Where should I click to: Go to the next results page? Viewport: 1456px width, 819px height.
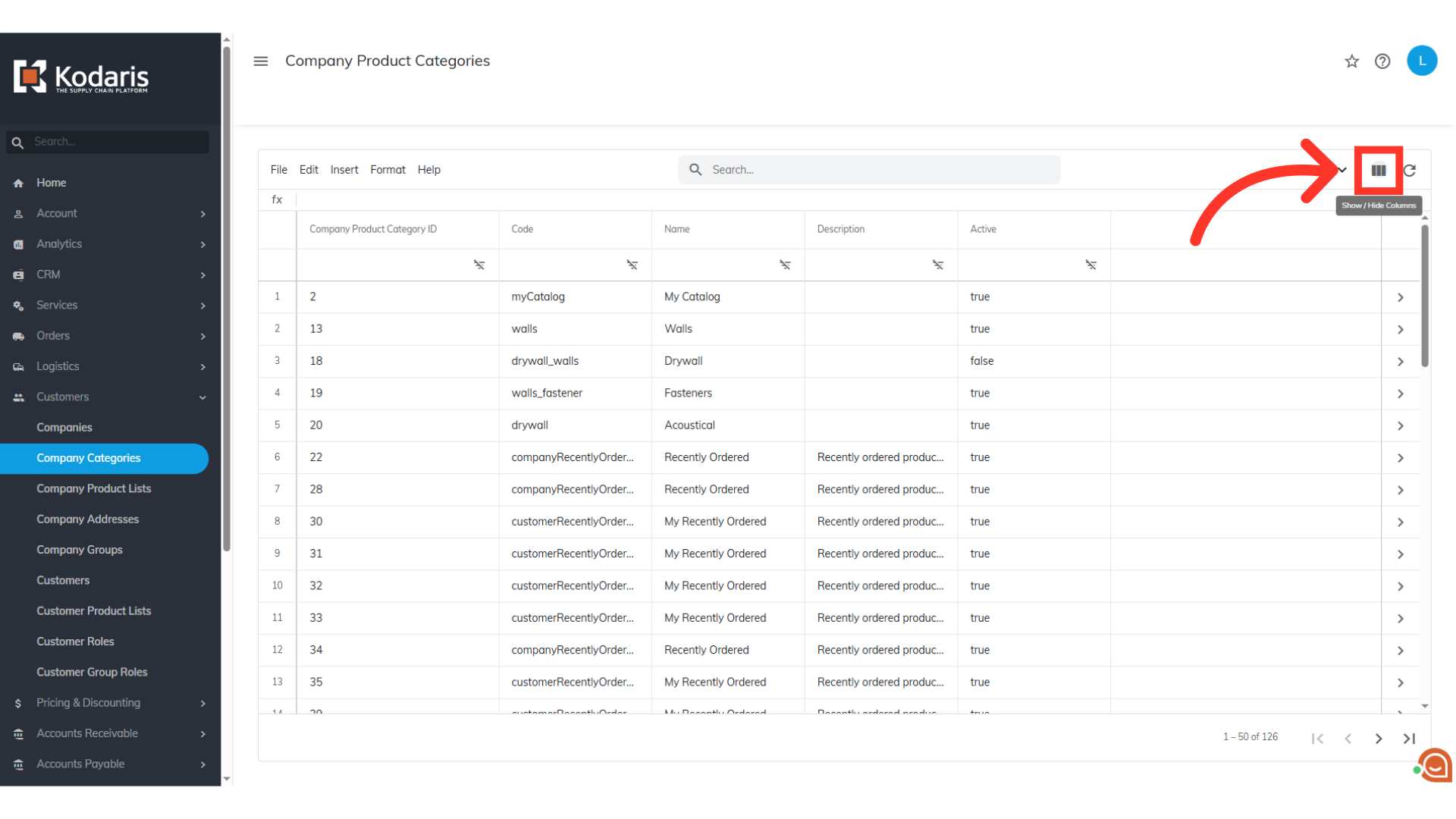click(1379, 739)
